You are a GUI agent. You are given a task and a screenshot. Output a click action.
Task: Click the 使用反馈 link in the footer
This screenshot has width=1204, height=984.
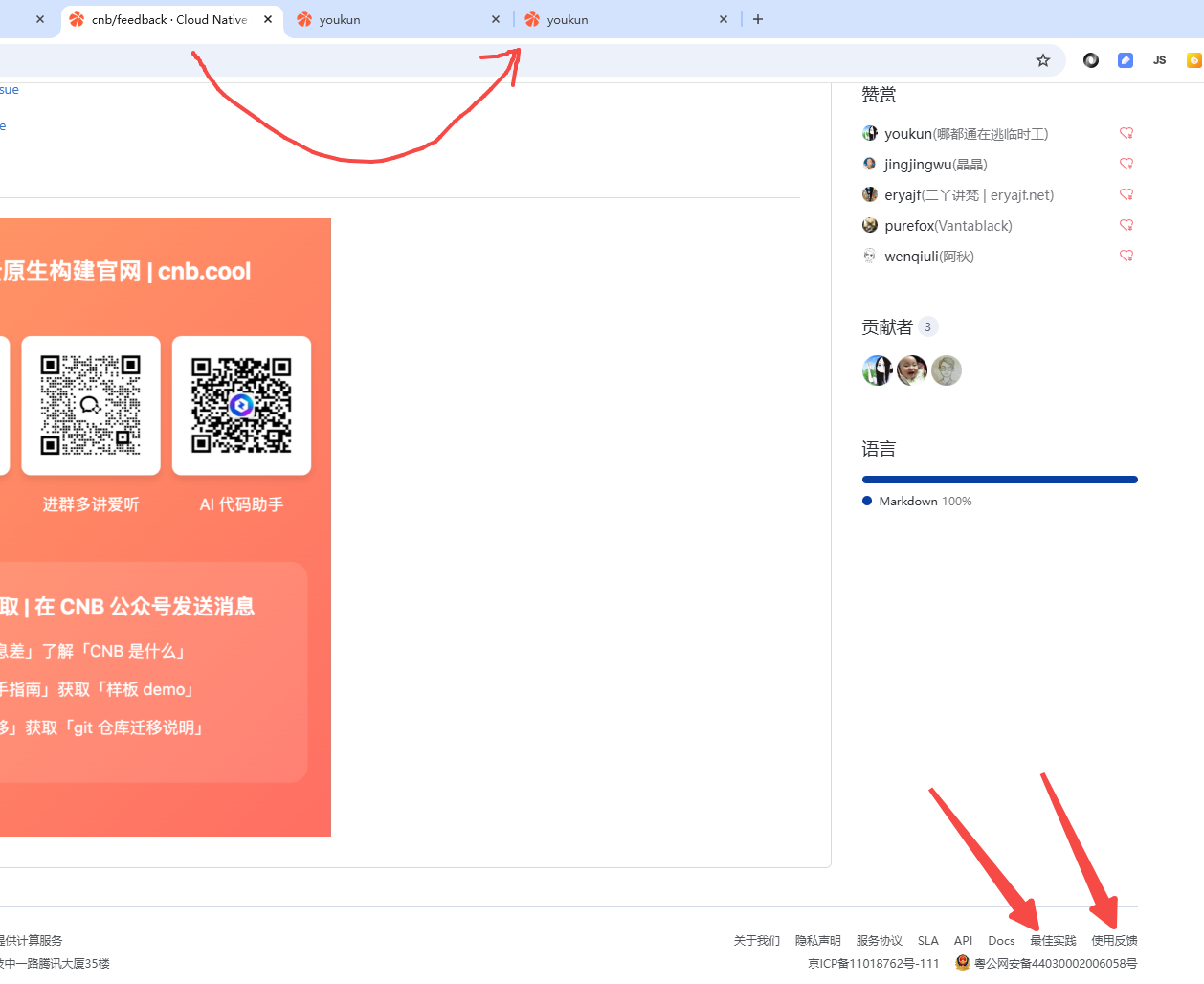click(1115, 940)
